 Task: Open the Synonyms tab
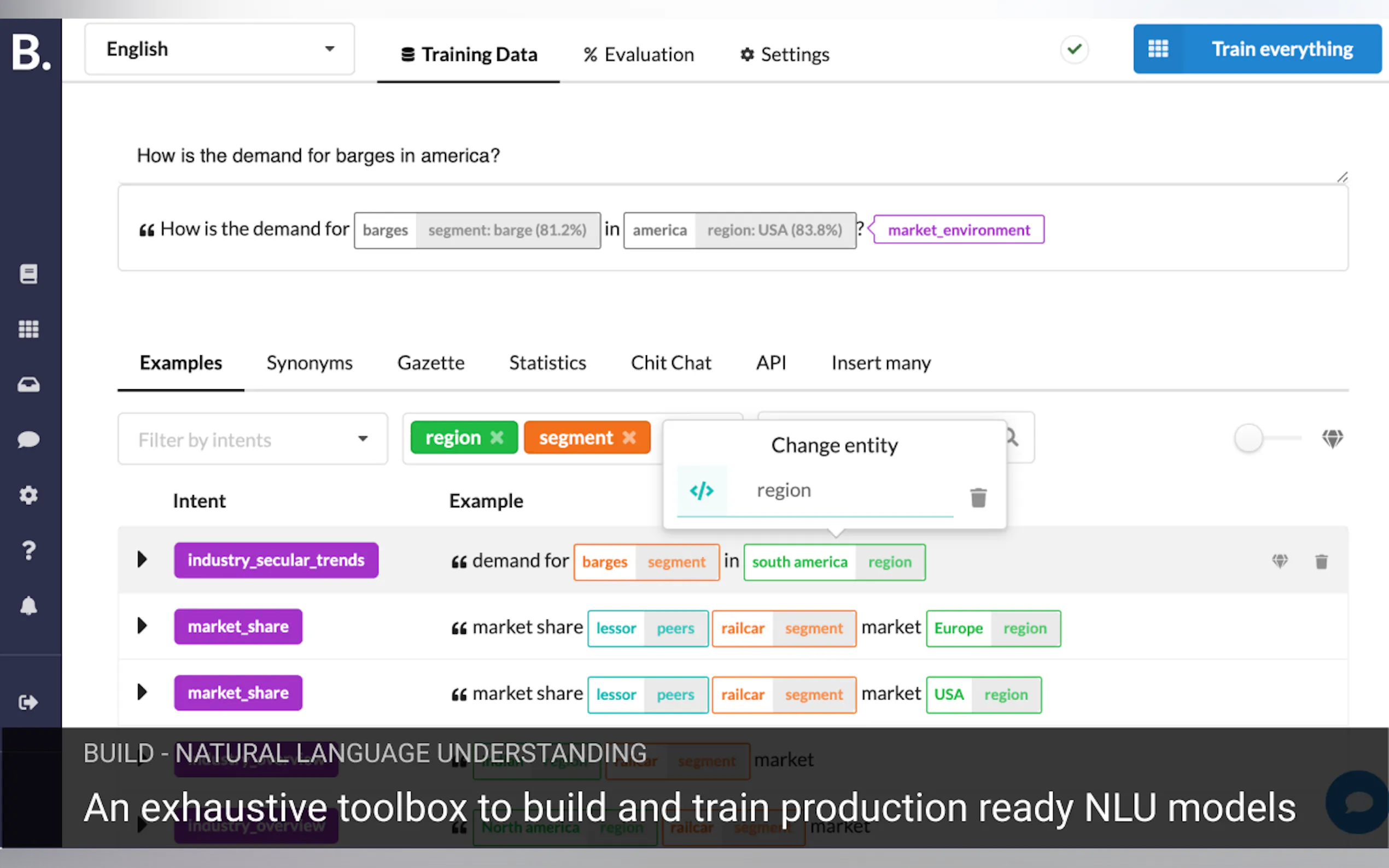pyautogui.click(x=309, y=363)
